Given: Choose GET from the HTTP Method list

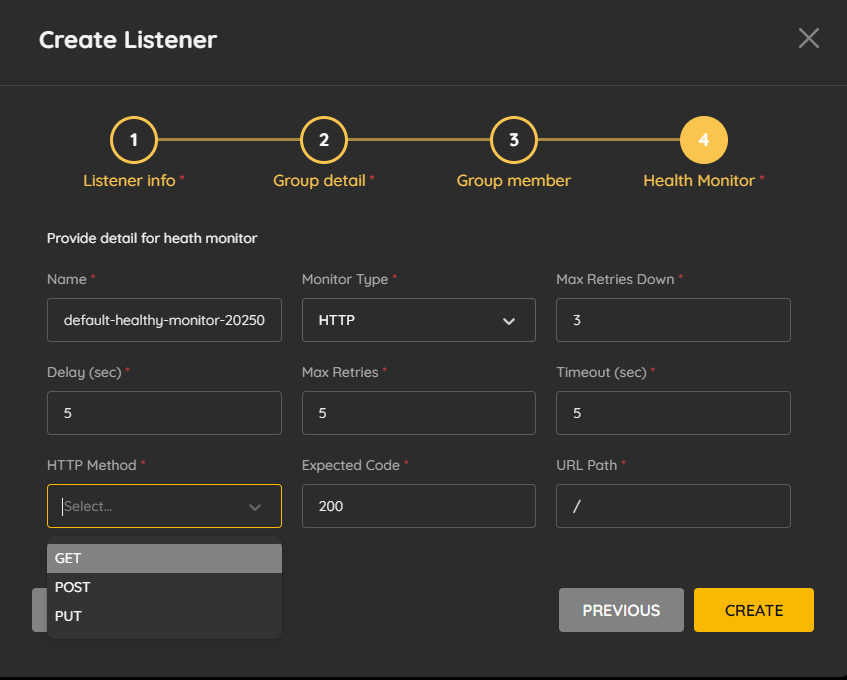Looking at the screenshot, I should point(164,558).
